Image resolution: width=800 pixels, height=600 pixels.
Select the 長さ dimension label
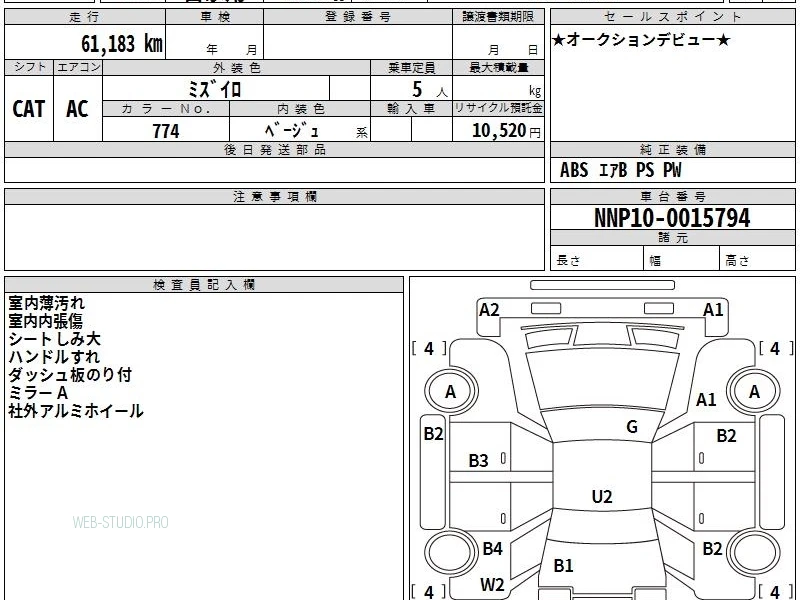(568, 261)
